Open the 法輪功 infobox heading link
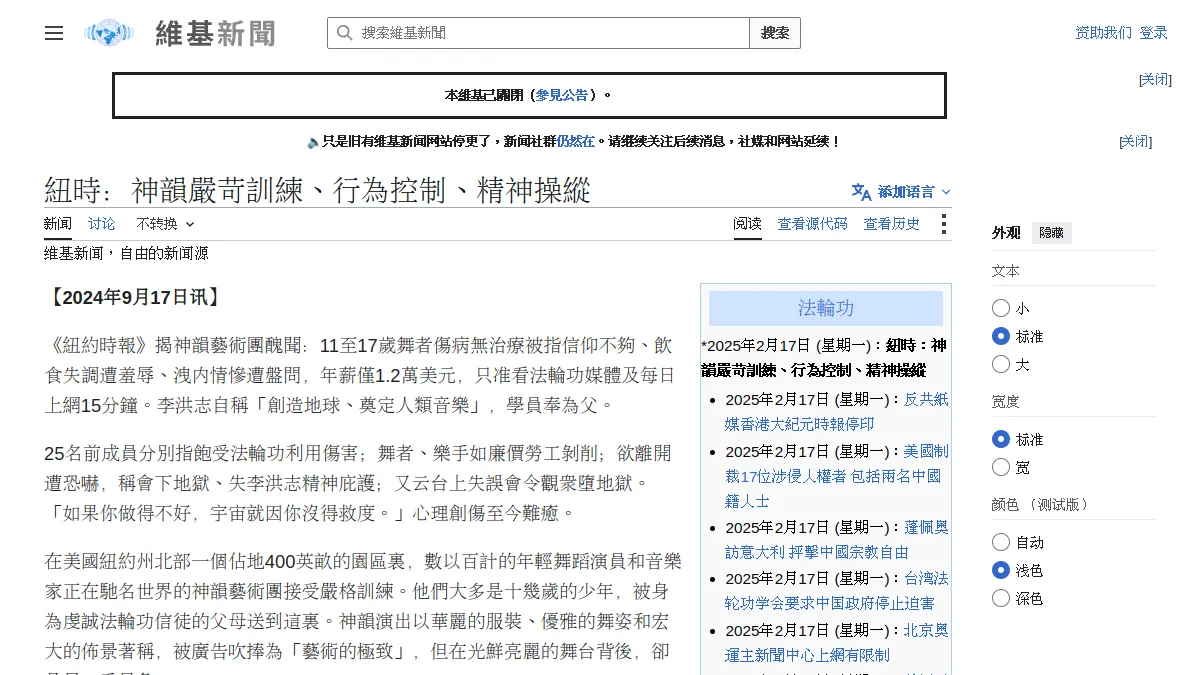Screen dimensions: 1200x675 (826, 308)
